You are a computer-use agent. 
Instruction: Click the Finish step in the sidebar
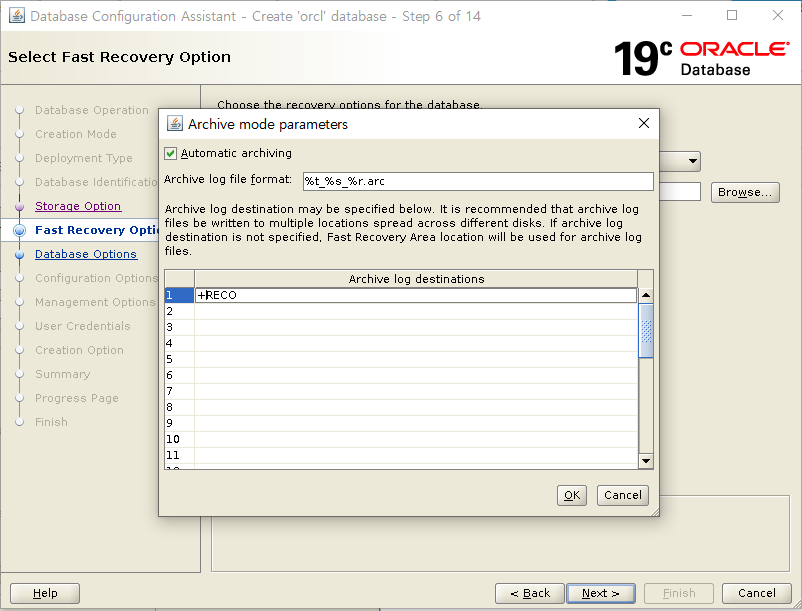51,422
